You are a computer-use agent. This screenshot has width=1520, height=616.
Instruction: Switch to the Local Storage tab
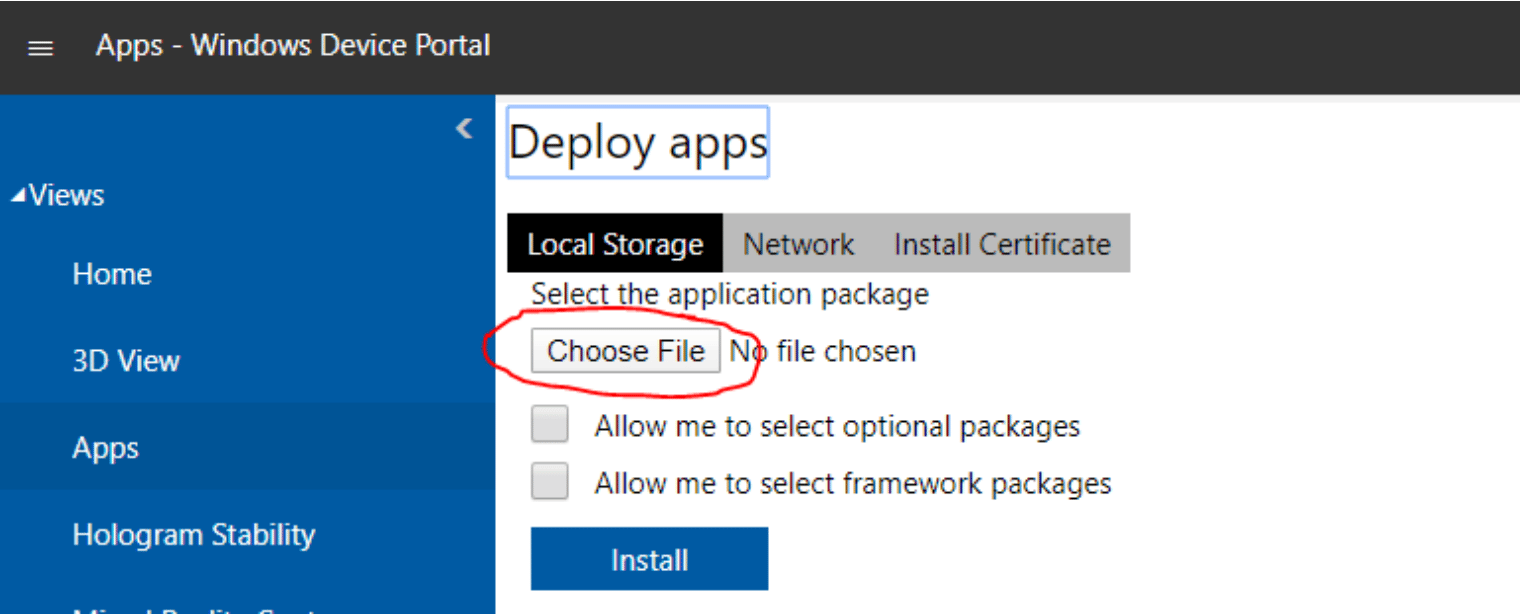pyautogui.click(x=615, y=244)
